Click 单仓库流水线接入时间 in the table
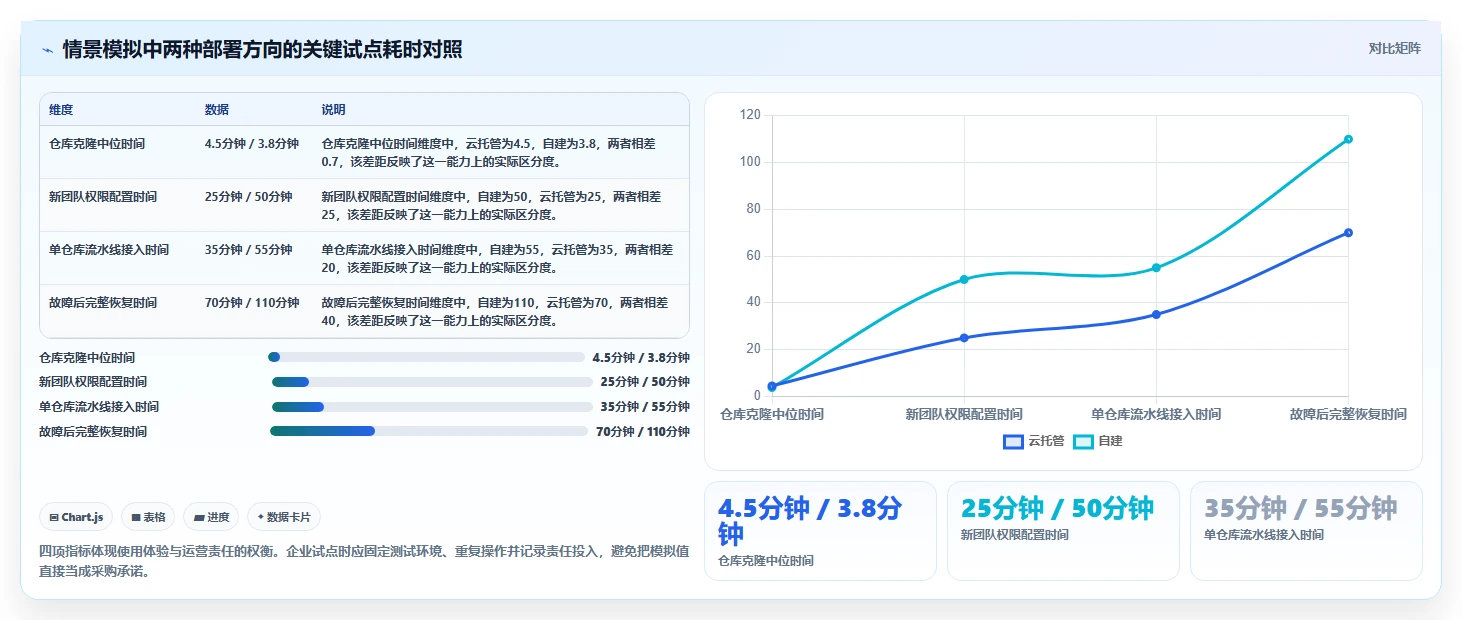Screen dimensions: 1462x620 click(109, 250)
